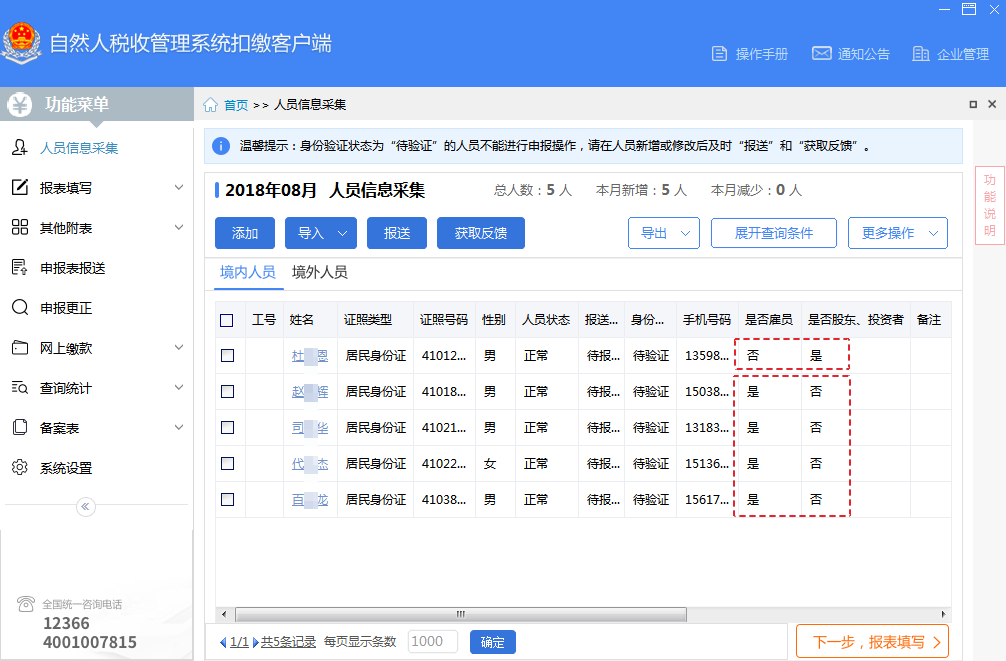This screenshot has width=1006, height=661.
Task: Click the 系统设置 gear icon
Action: coord(20,467)
